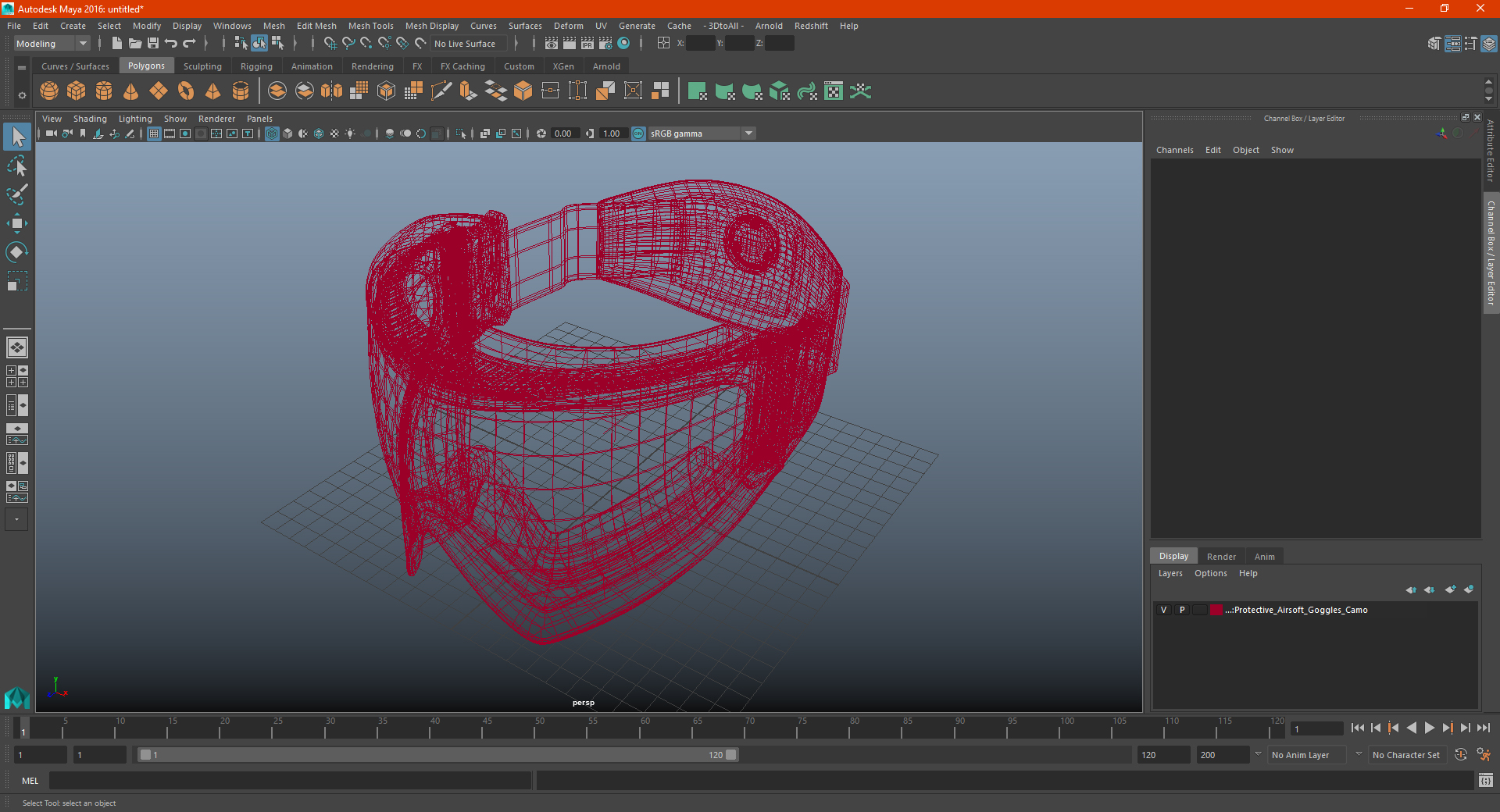Open the sRGB gamma color space dropdown

pyautogui.click(x=702, y=134)
